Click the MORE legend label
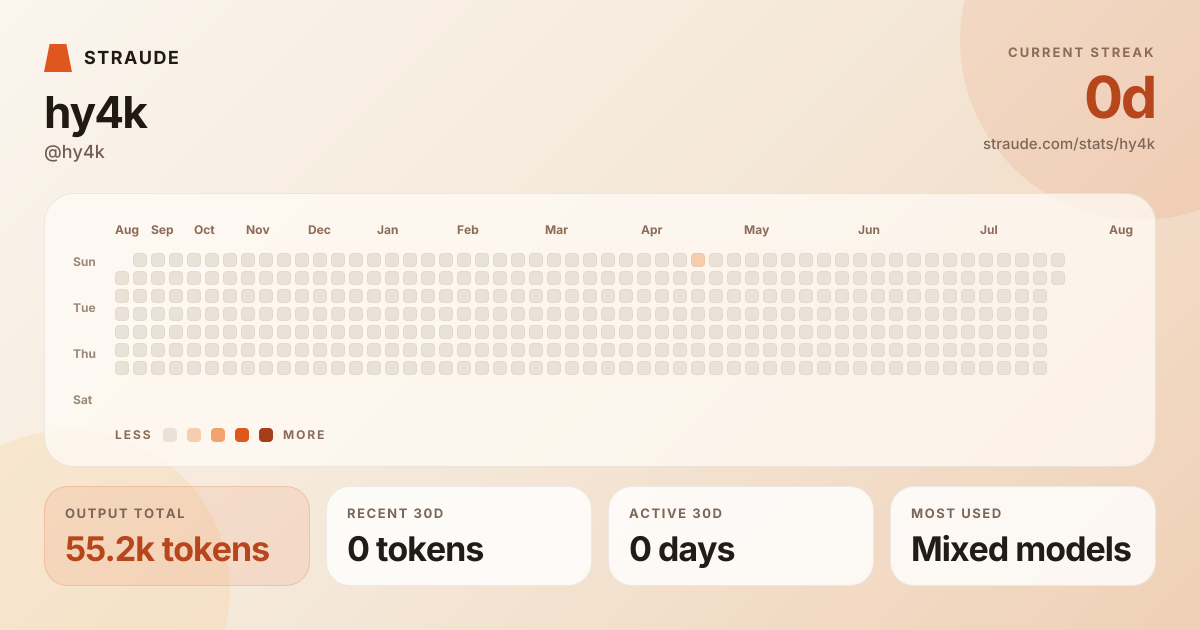 tap(304, 435)
